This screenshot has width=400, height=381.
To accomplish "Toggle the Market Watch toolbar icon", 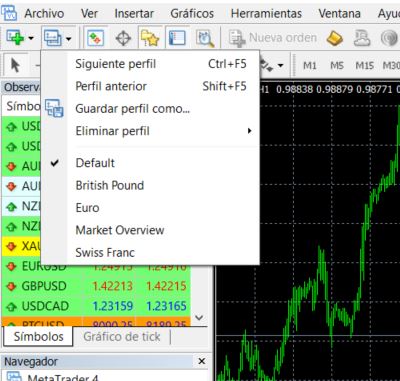I will point(95,38).
